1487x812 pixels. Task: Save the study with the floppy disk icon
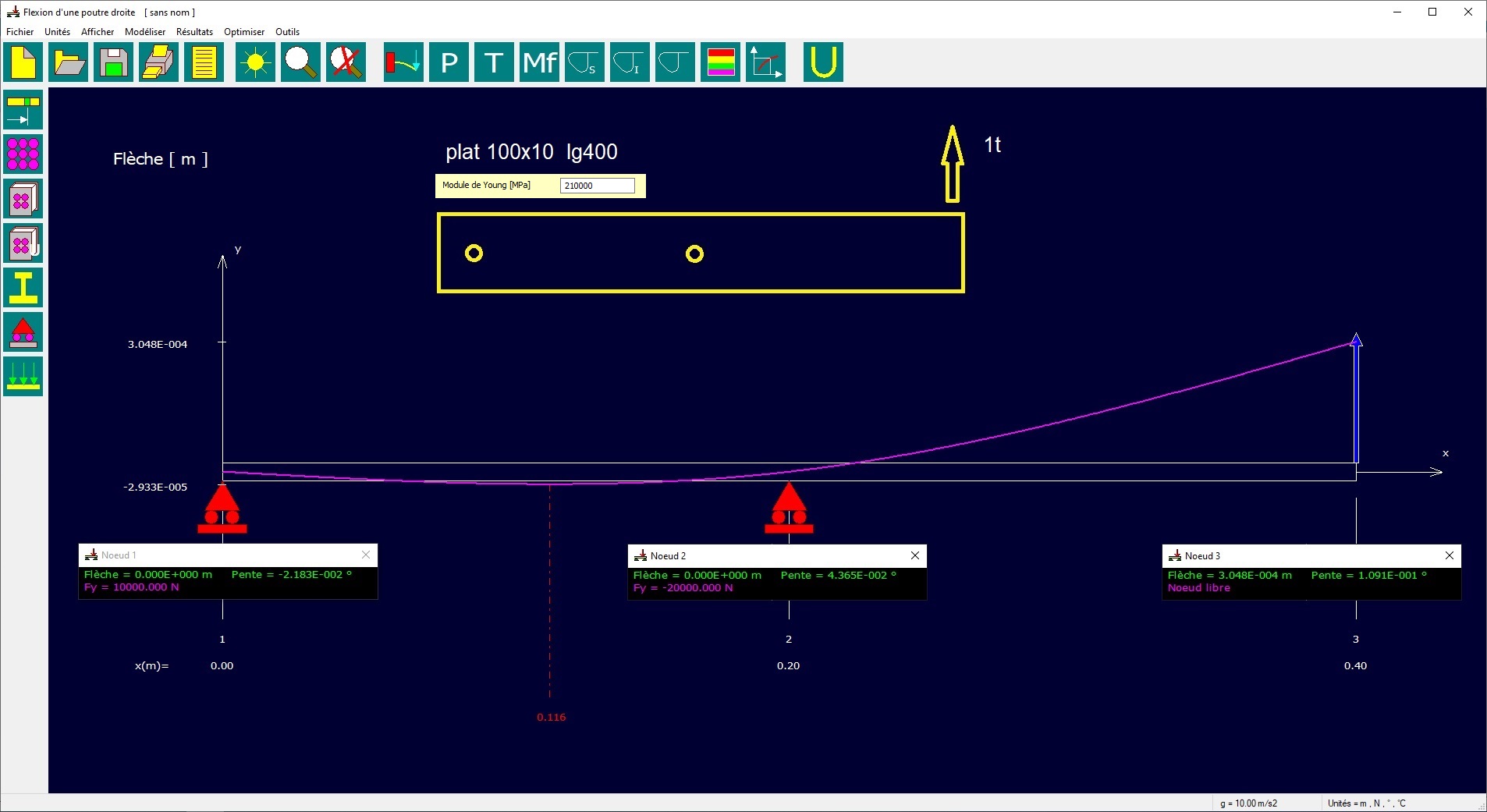click(x=114, y=62)
